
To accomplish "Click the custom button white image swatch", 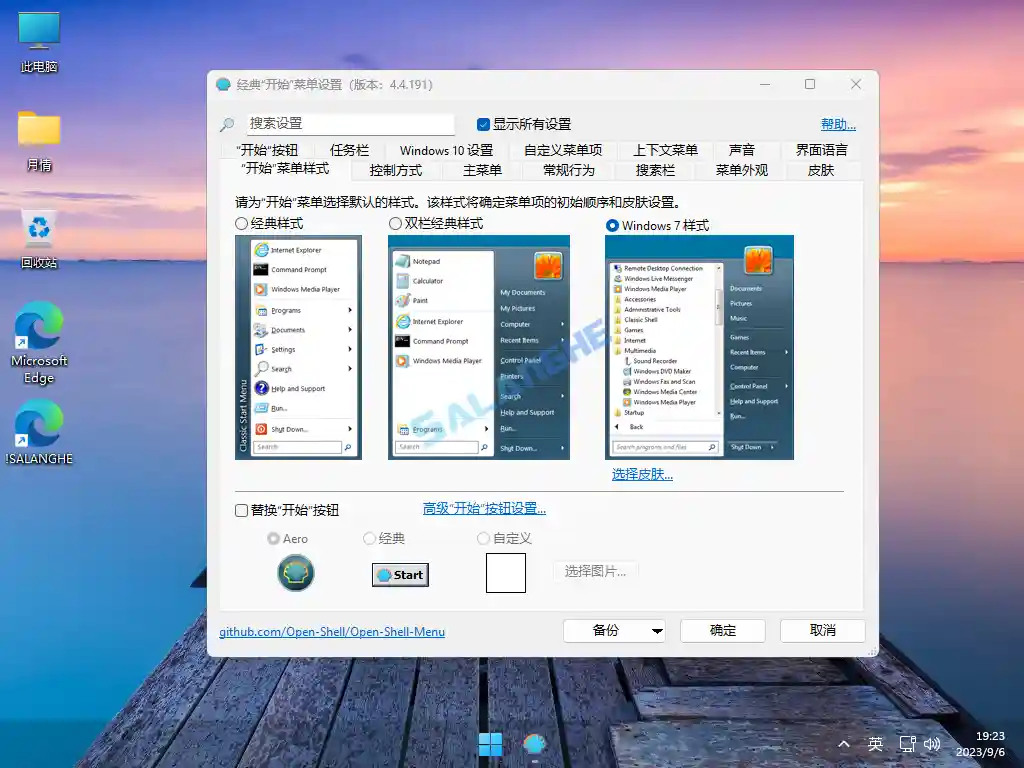I will click(x=506, y=572).
